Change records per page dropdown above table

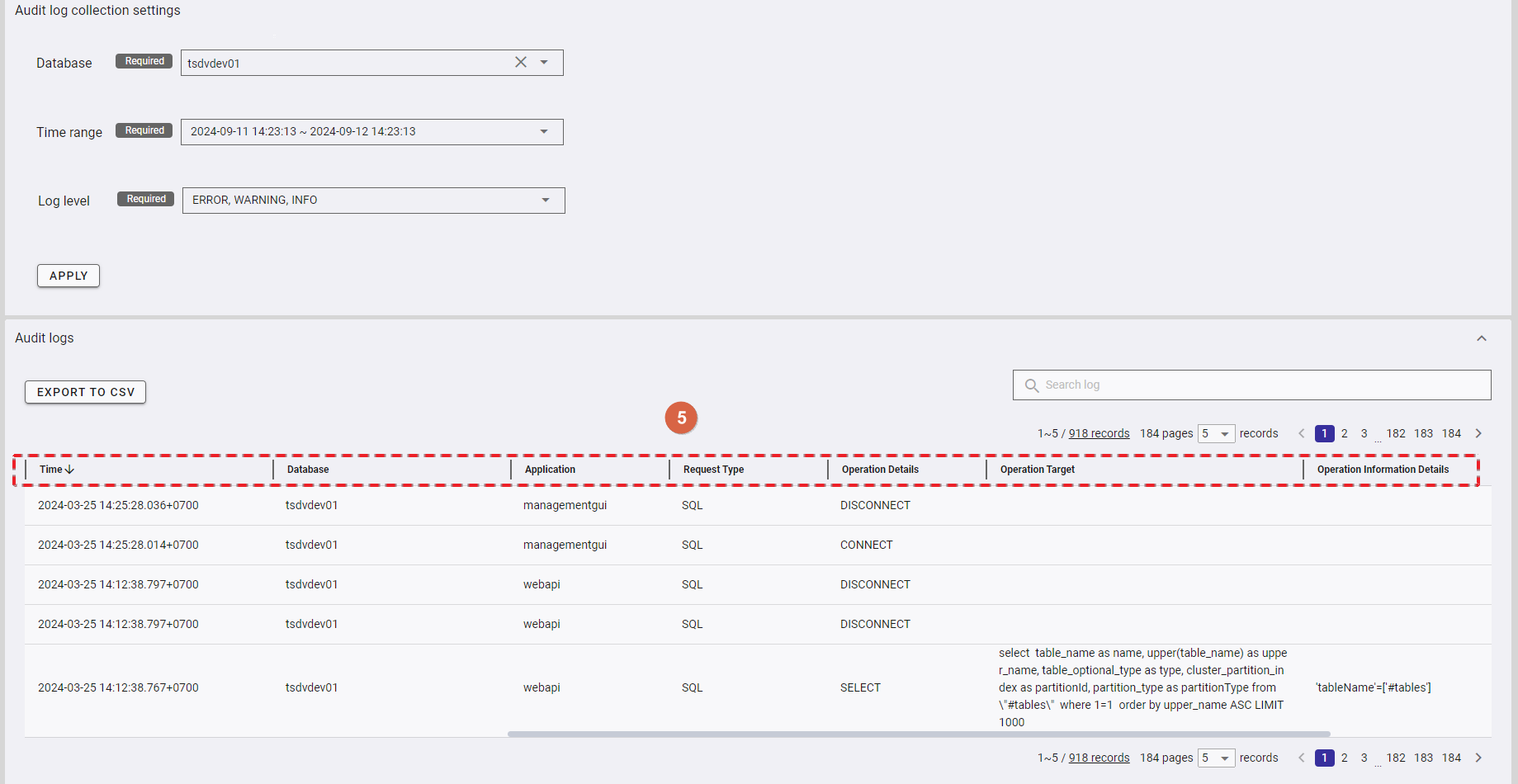point(1217,434)
